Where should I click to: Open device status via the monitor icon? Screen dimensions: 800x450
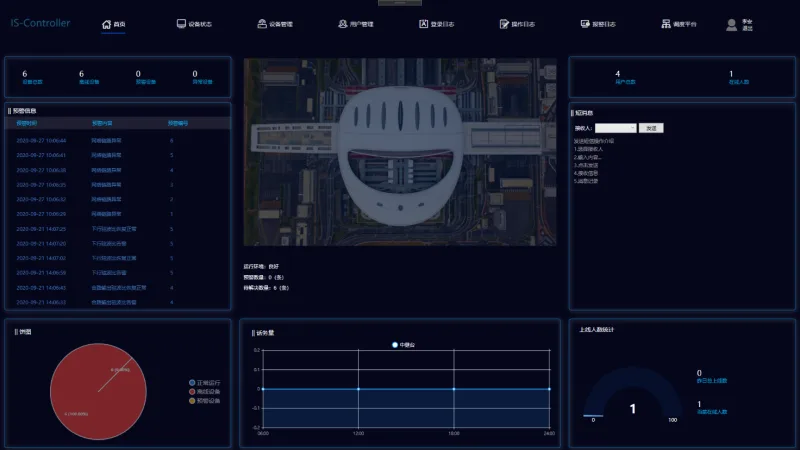(181, 23)
